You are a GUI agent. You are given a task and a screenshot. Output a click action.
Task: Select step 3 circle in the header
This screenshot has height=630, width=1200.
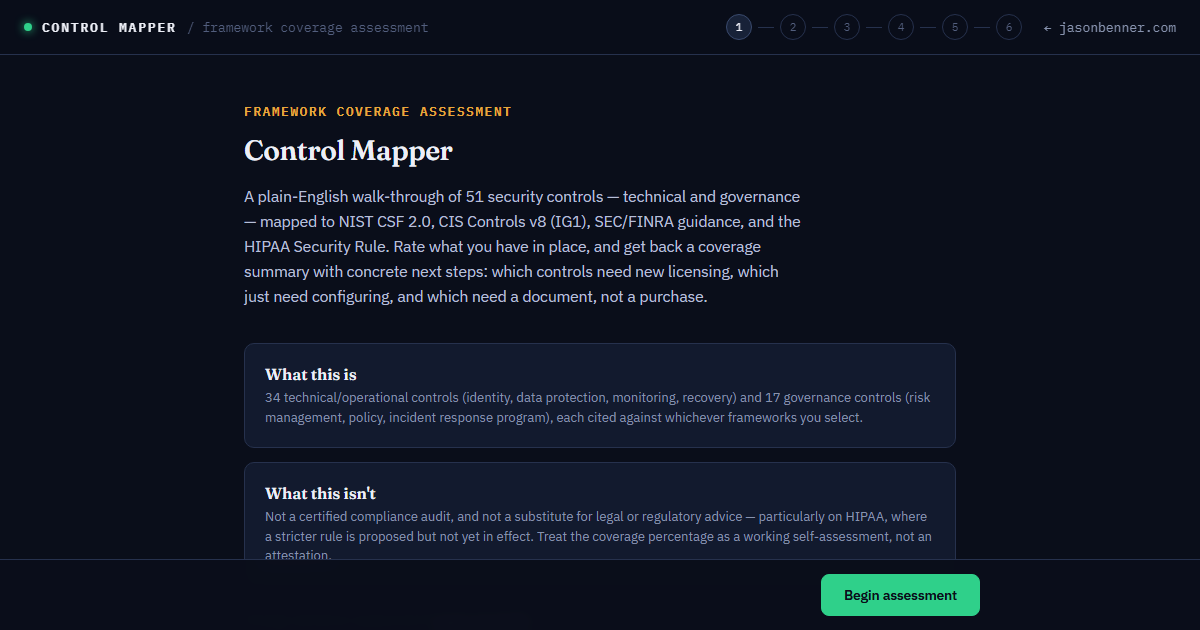(x=847, y=28)
